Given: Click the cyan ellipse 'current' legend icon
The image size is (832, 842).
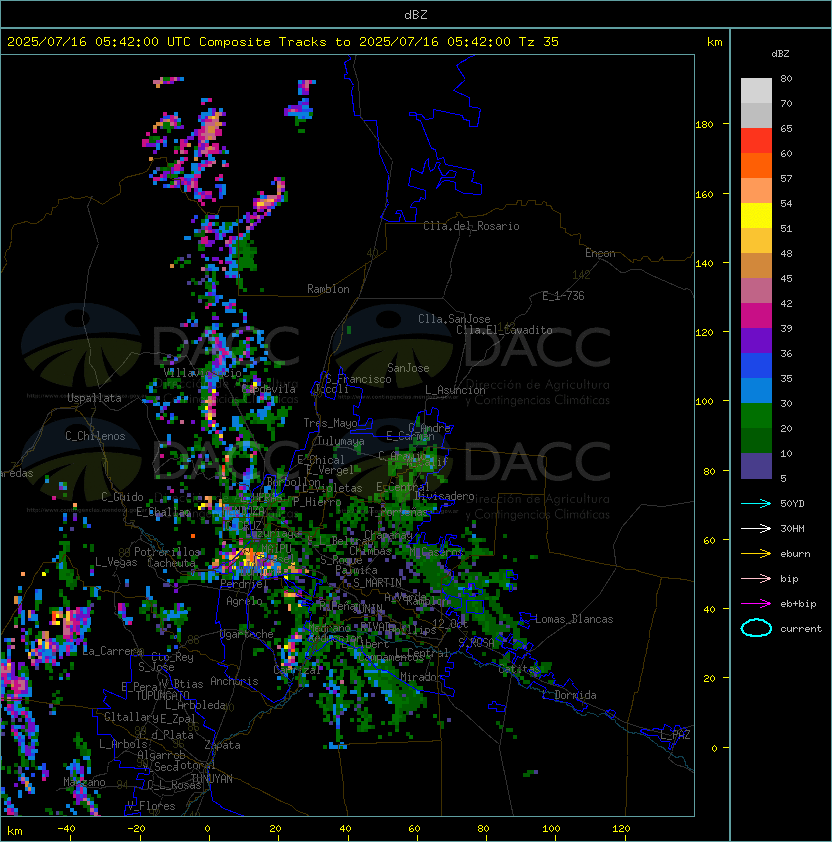Looking at the screenshot, I should (756, 628).
